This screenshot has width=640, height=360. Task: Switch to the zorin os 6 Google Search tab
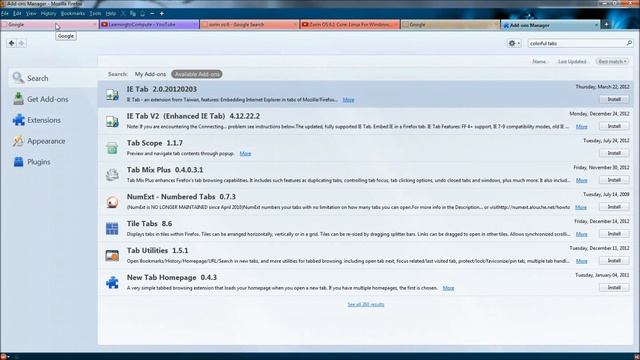249,24
